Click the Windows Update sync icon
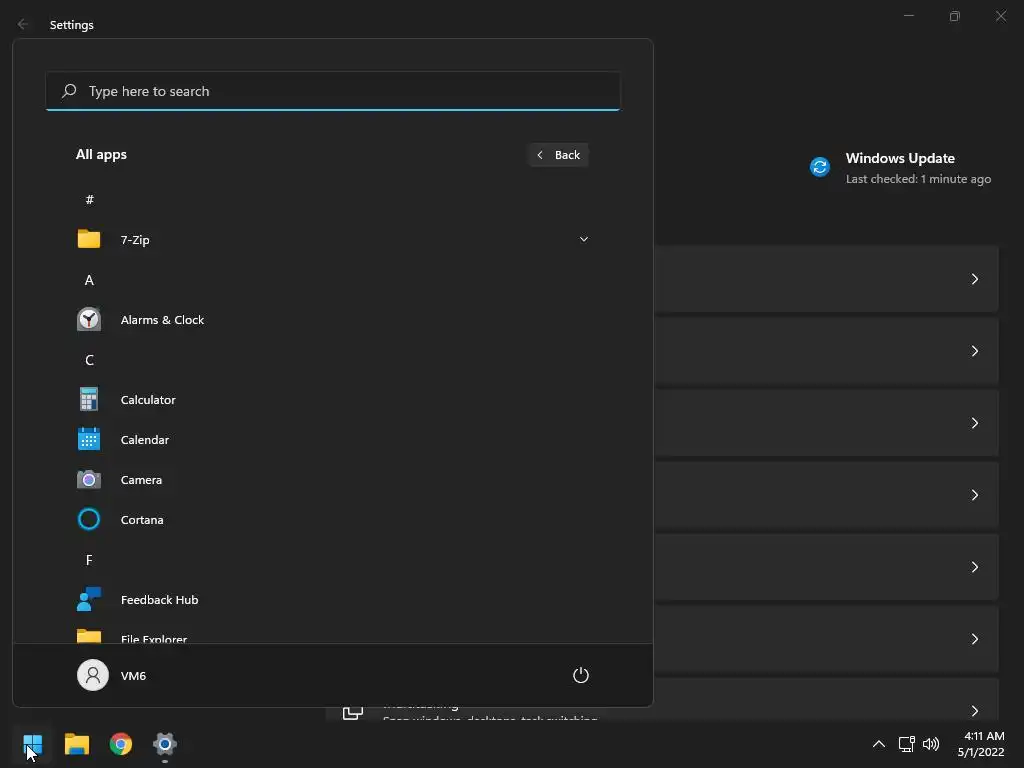This screenshot has height=768, width=1024. point(820,167)
